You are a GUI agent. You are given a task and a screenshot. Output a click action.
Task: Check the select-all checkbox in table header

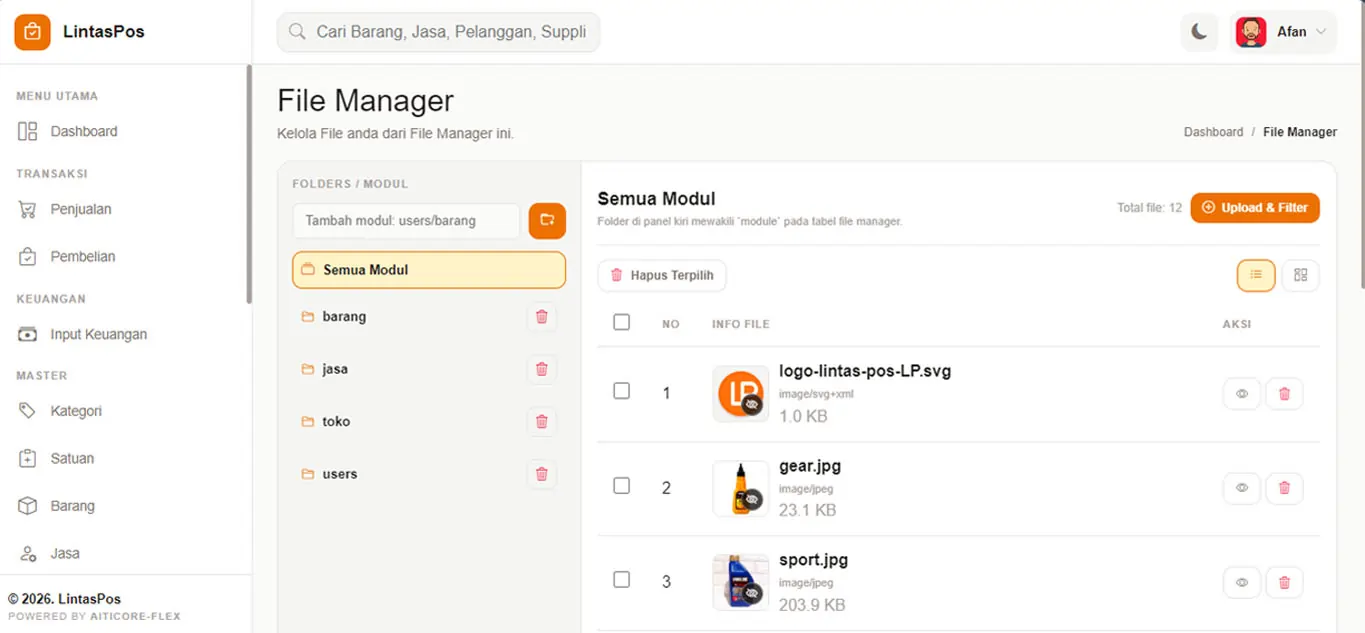621,322
